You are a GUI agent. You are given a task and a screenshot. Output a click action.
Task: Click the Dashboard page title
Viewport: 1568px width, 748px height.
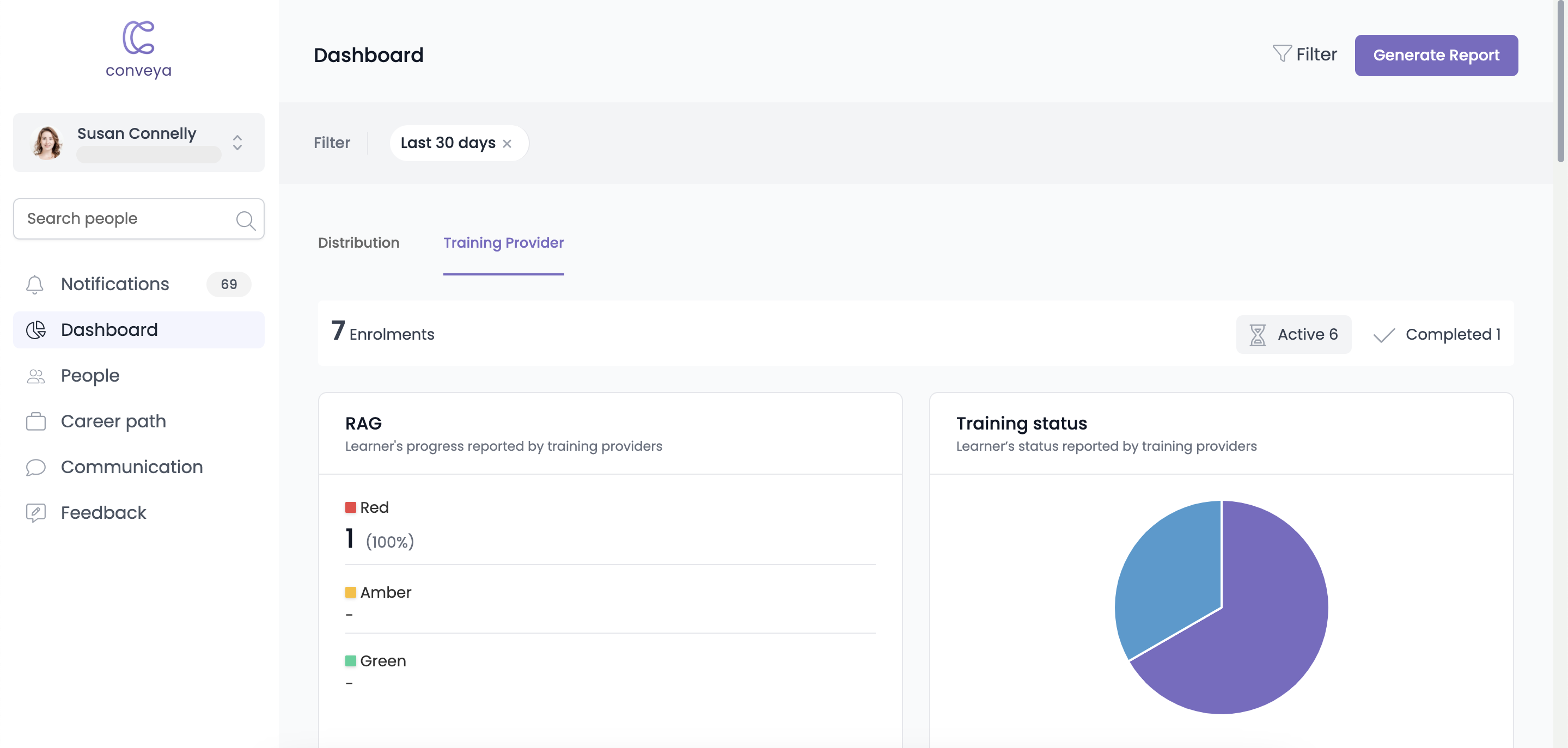(x=368, y=56)
